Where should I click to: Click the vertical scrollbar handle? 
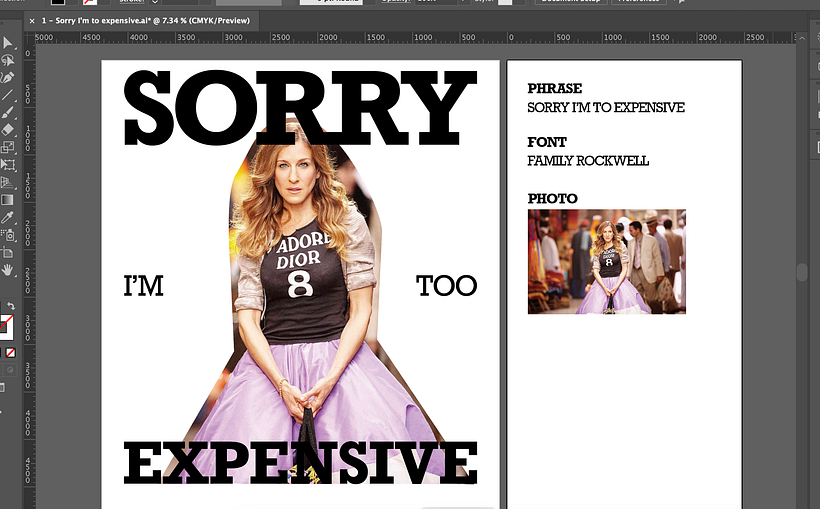click(801, 272)
